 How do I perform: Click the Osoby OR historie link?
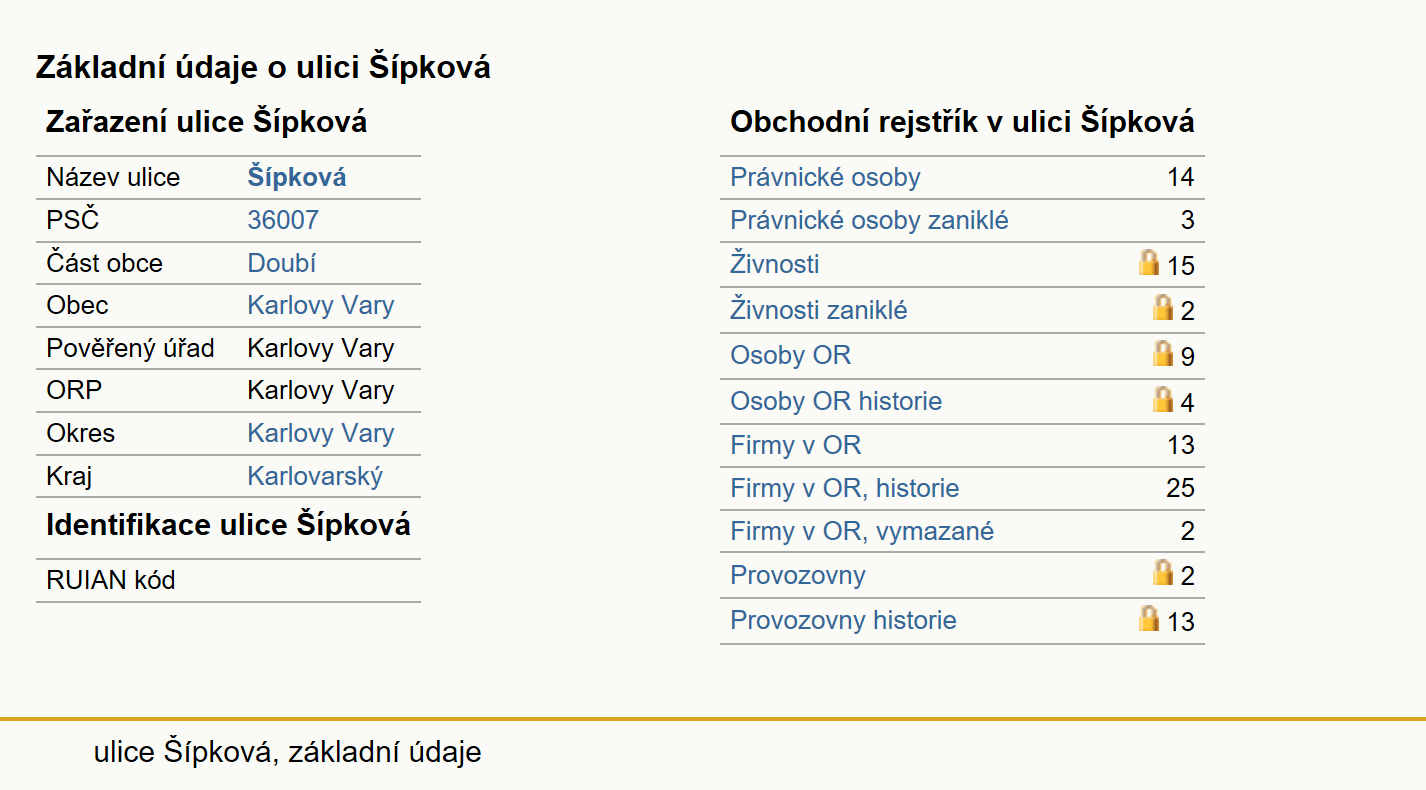[836, 401]
